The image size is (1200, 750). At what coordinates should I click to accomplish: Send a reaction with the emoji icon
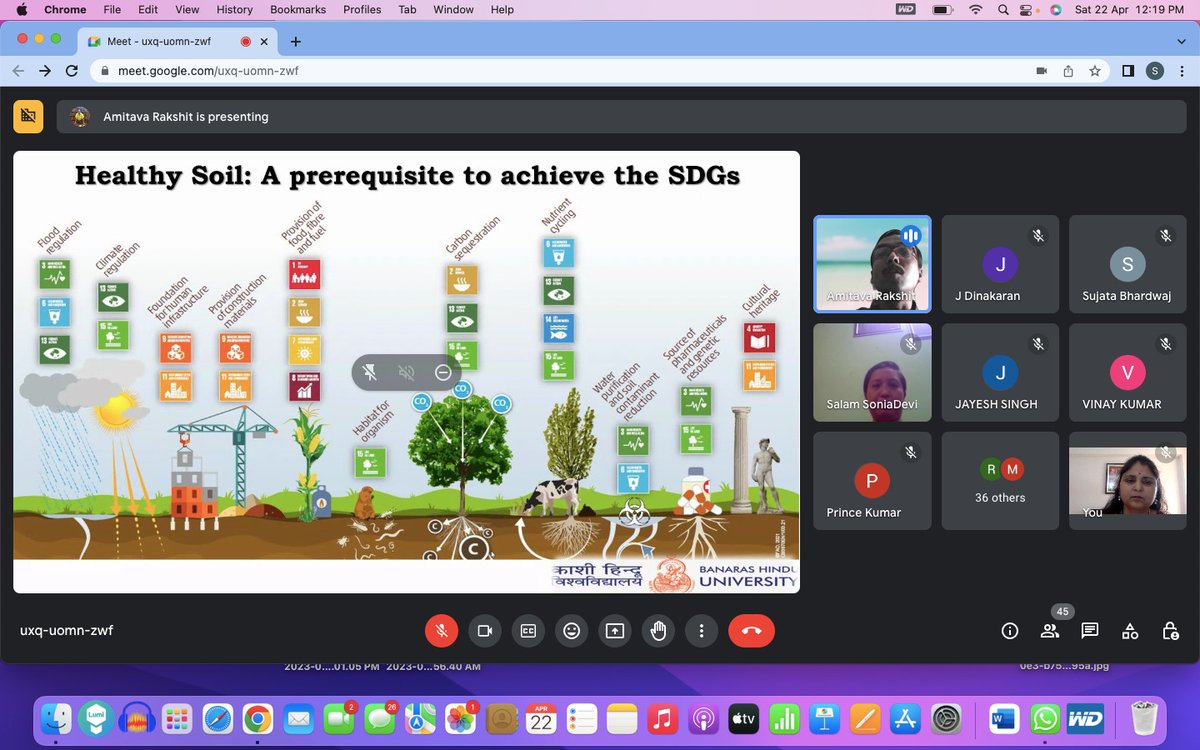point(572,631)
